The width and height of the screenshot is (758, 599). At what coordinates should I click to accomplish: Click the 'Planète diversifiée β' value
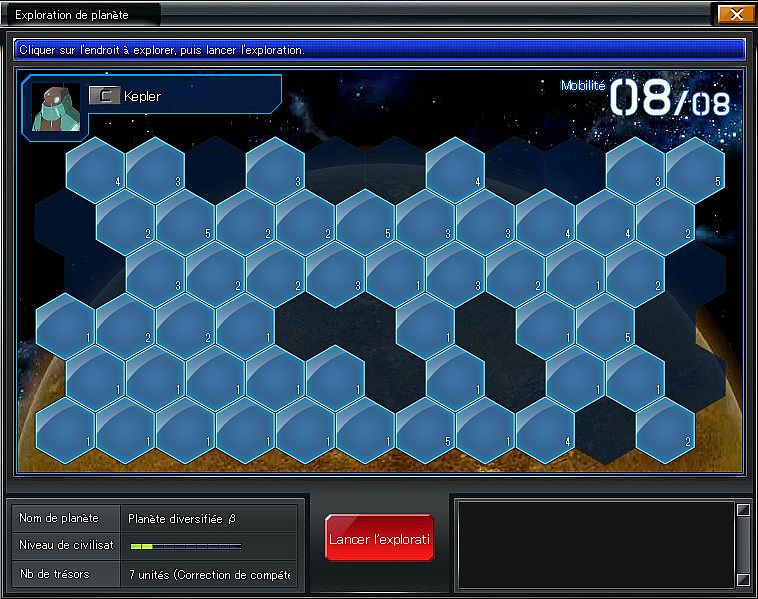(x=182, y=519)
